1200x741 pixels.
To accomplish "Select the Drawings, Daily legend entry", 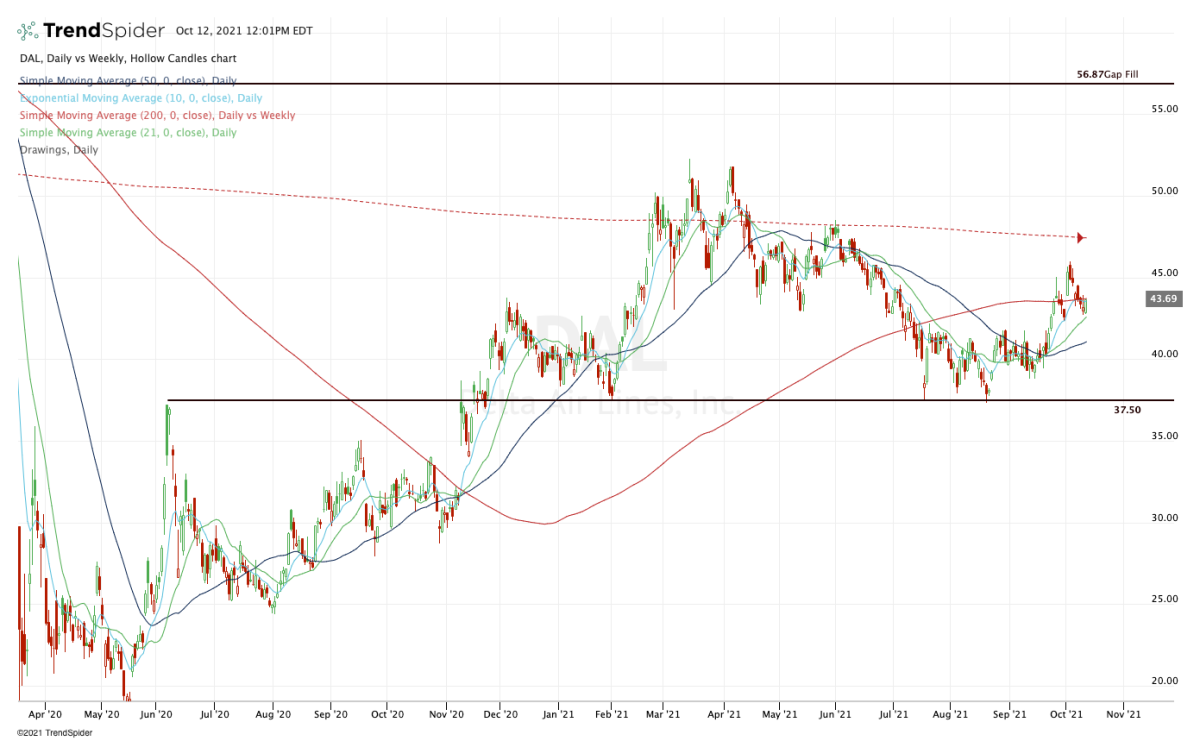I will pyautogui.click(x=57, y=149).
